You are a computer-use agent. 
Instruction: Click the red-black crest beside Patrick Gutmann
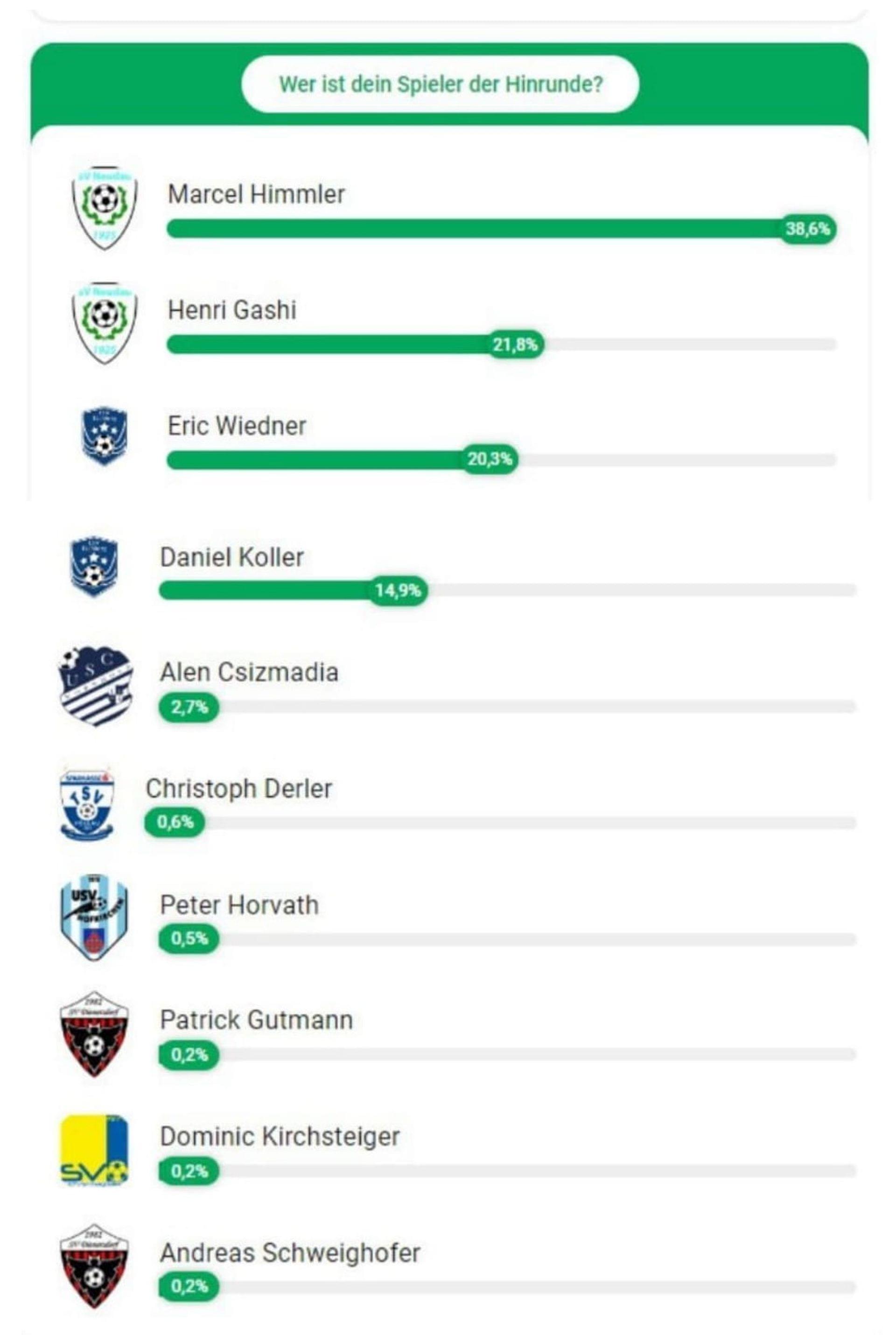(94, 1034)
